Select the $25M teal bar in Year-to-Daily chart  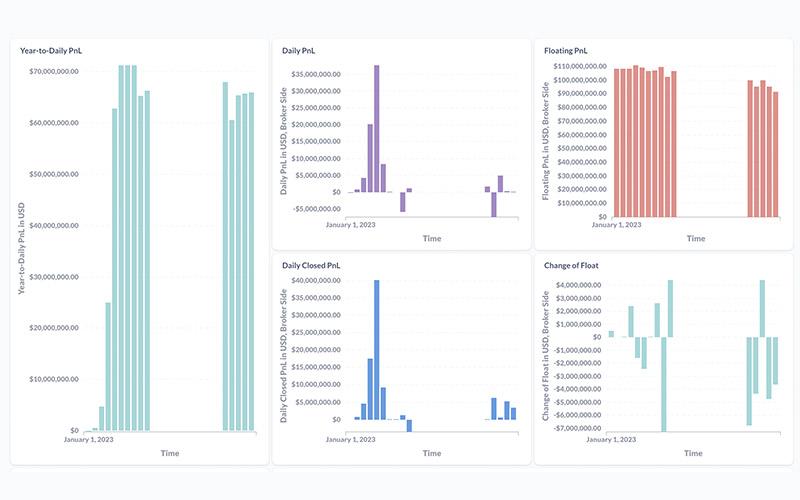tap(108, 367)
